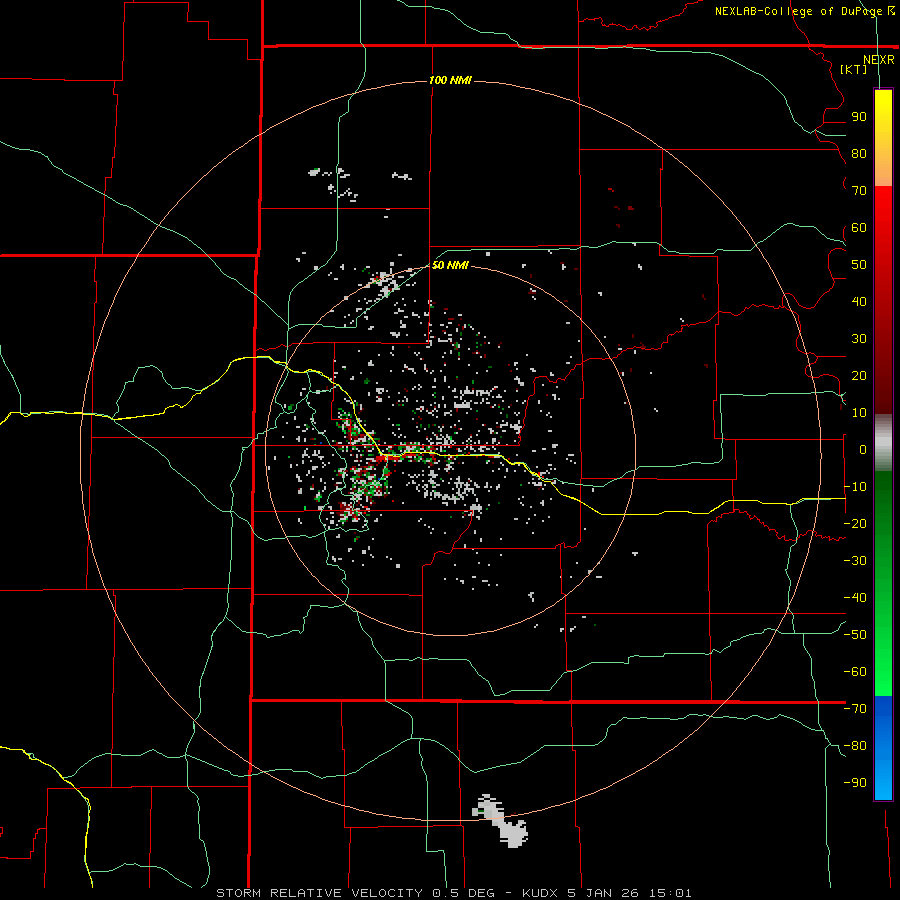Click the 50 NMI range ring label
Viewport: 900px width, 900px height.
[450, 265]
